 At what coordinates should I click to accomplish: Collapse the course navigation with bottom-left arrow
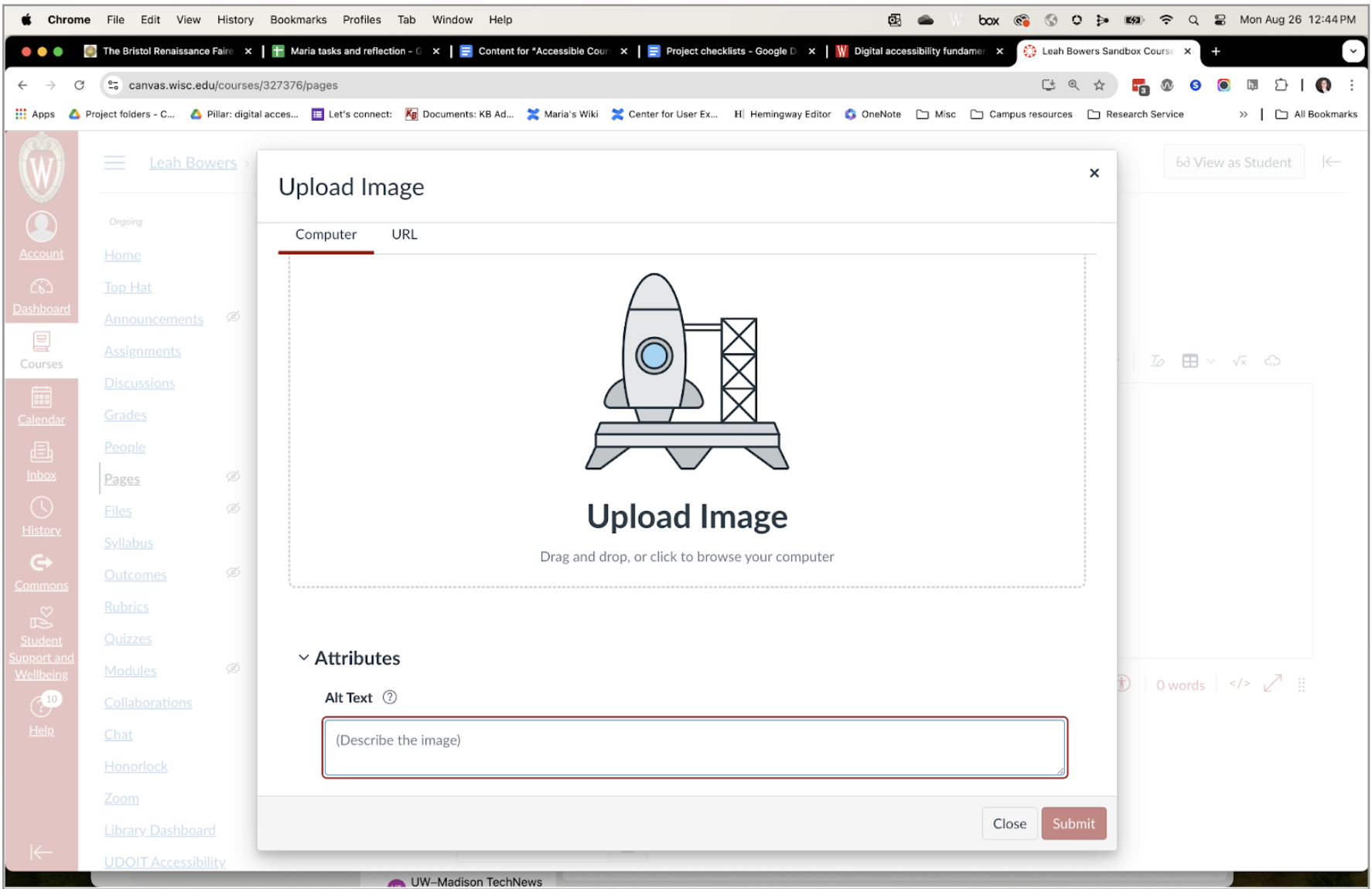pyautogui.click(x=40, y=852)
